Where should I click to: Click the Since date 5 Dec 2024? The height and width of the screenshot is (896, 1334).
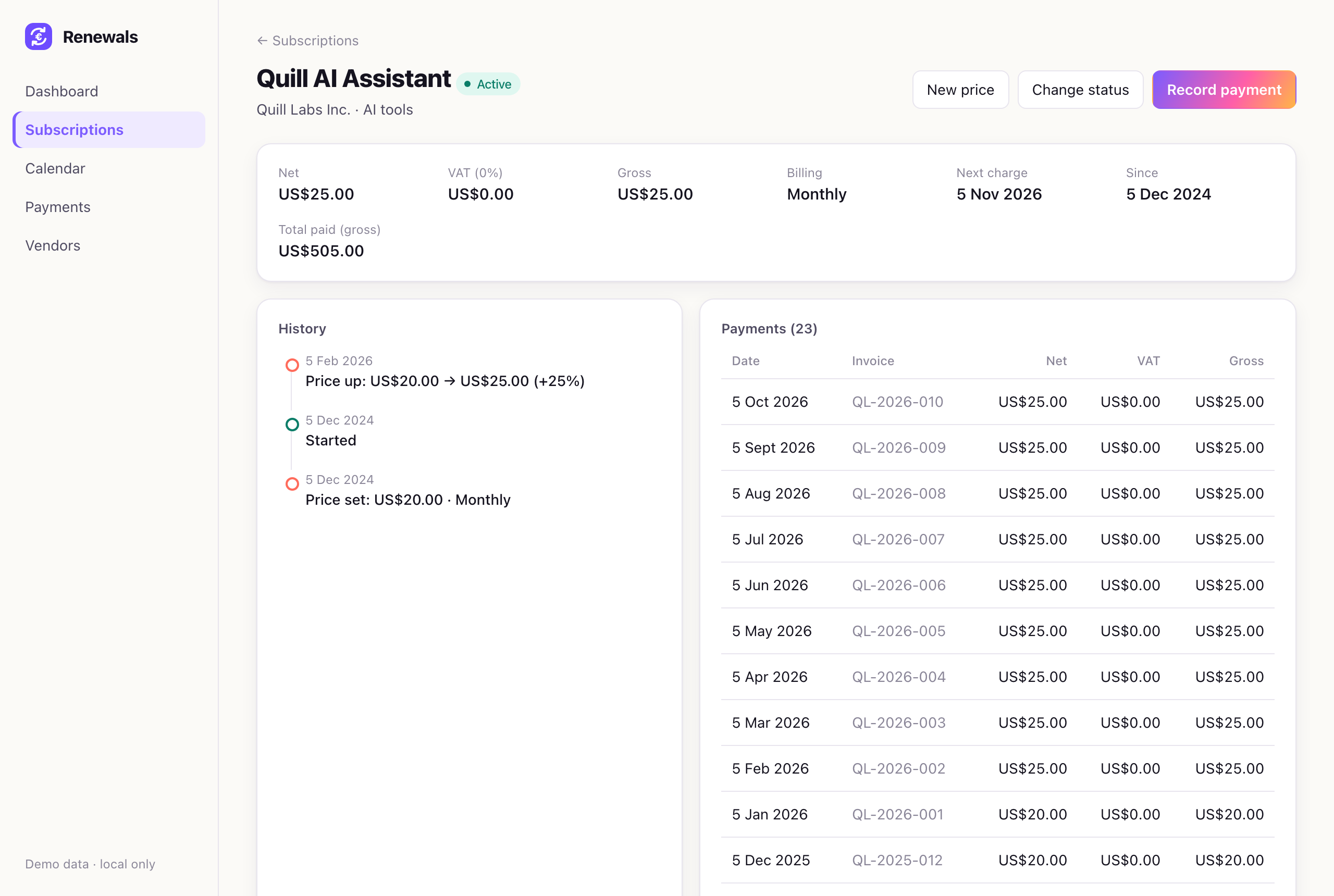pyautogui.click(x=1168, y=194)
